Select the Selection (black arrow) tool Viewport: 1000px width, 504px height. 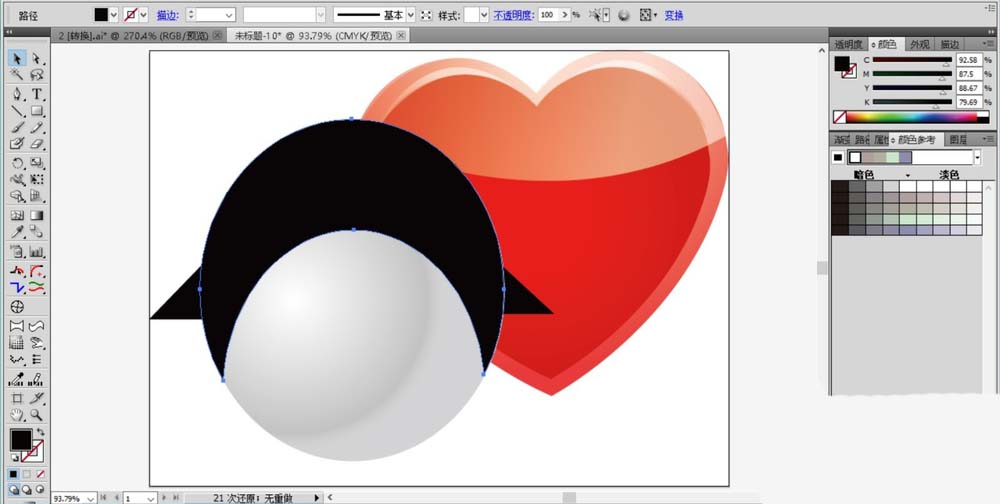[17, 59]
